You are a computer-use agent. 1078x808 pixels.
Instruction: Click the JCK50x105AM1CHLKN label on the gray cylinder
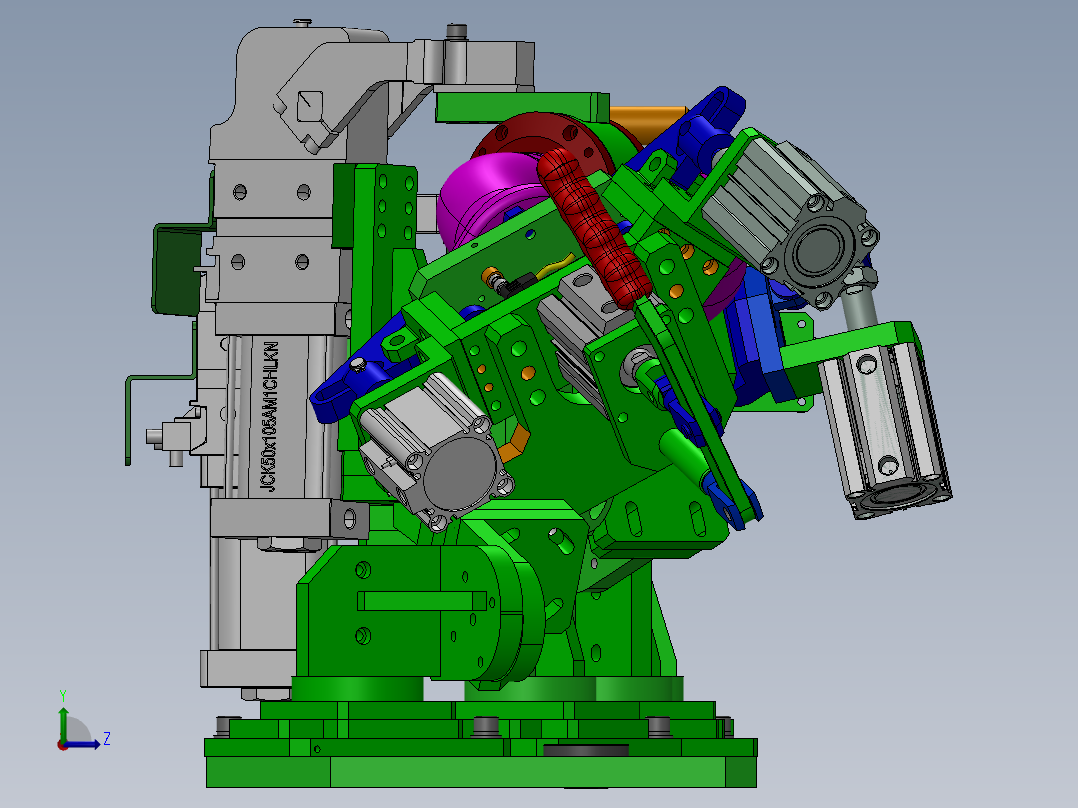[270, 416]
